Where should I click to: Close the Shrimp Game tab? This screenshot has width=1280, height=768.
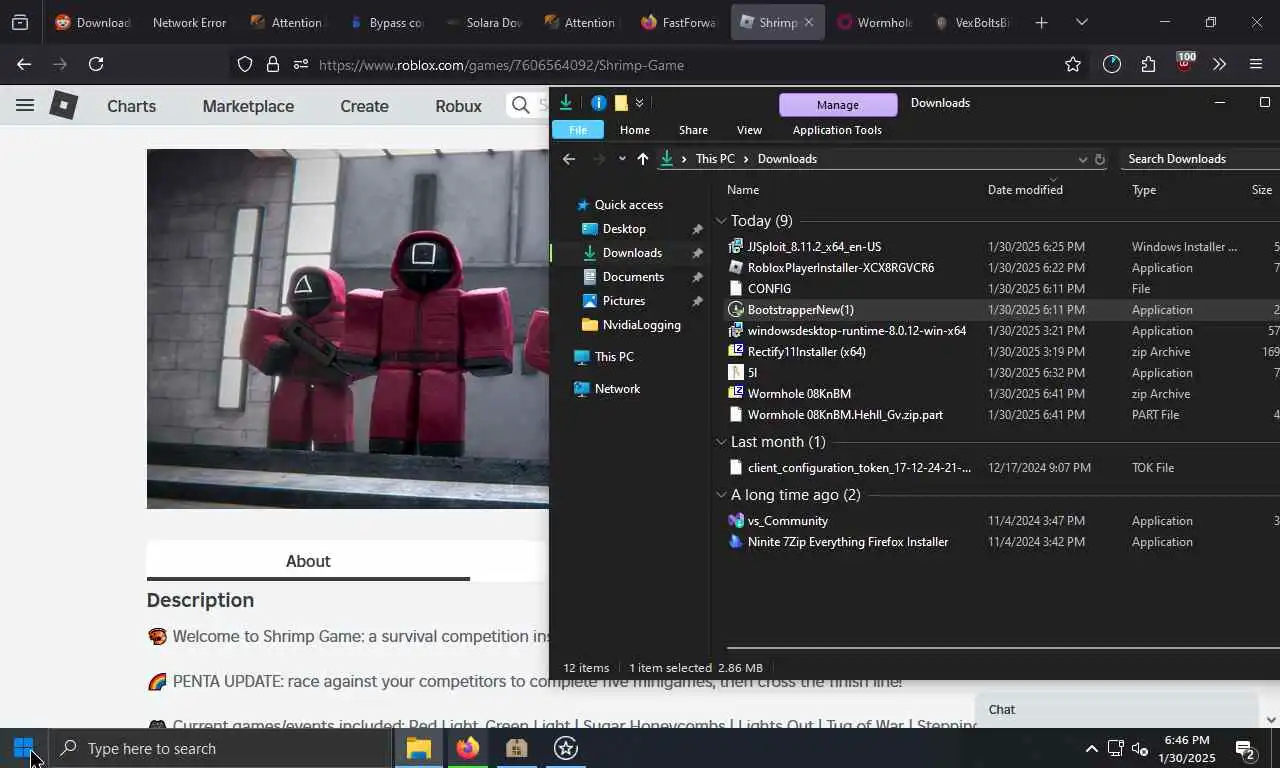point(809,22)
